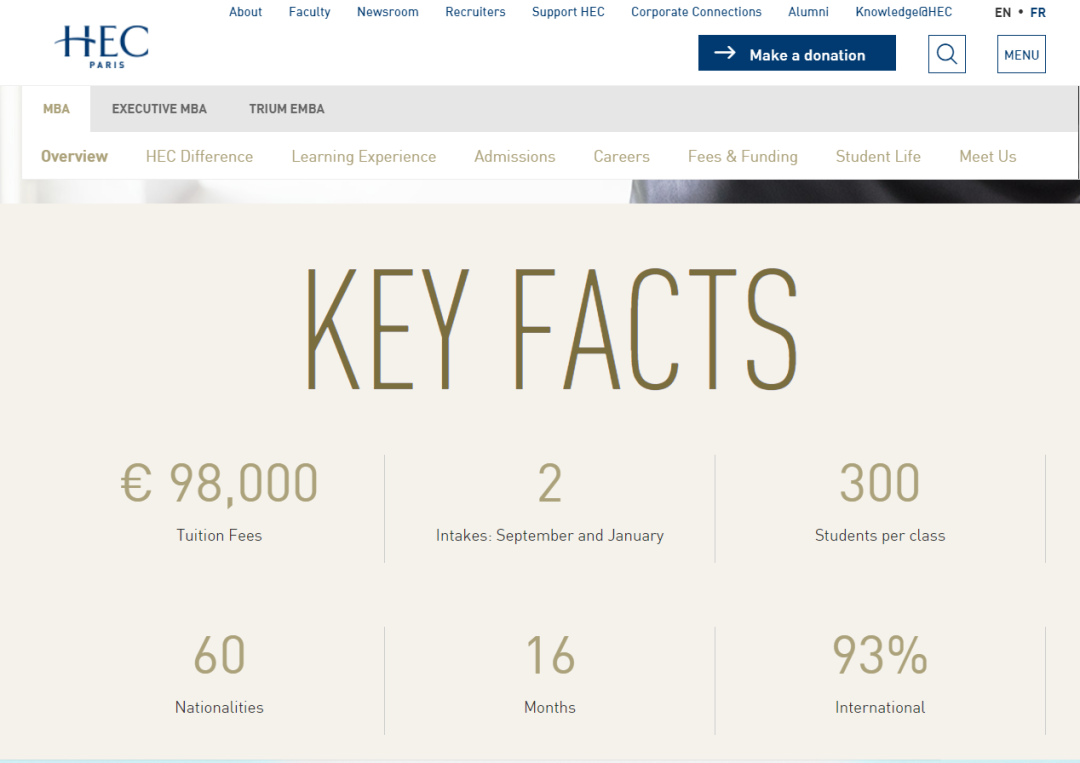Screen dimensions: 1080x763
Task: Open the Careers menu item
Action: (621, 156)
